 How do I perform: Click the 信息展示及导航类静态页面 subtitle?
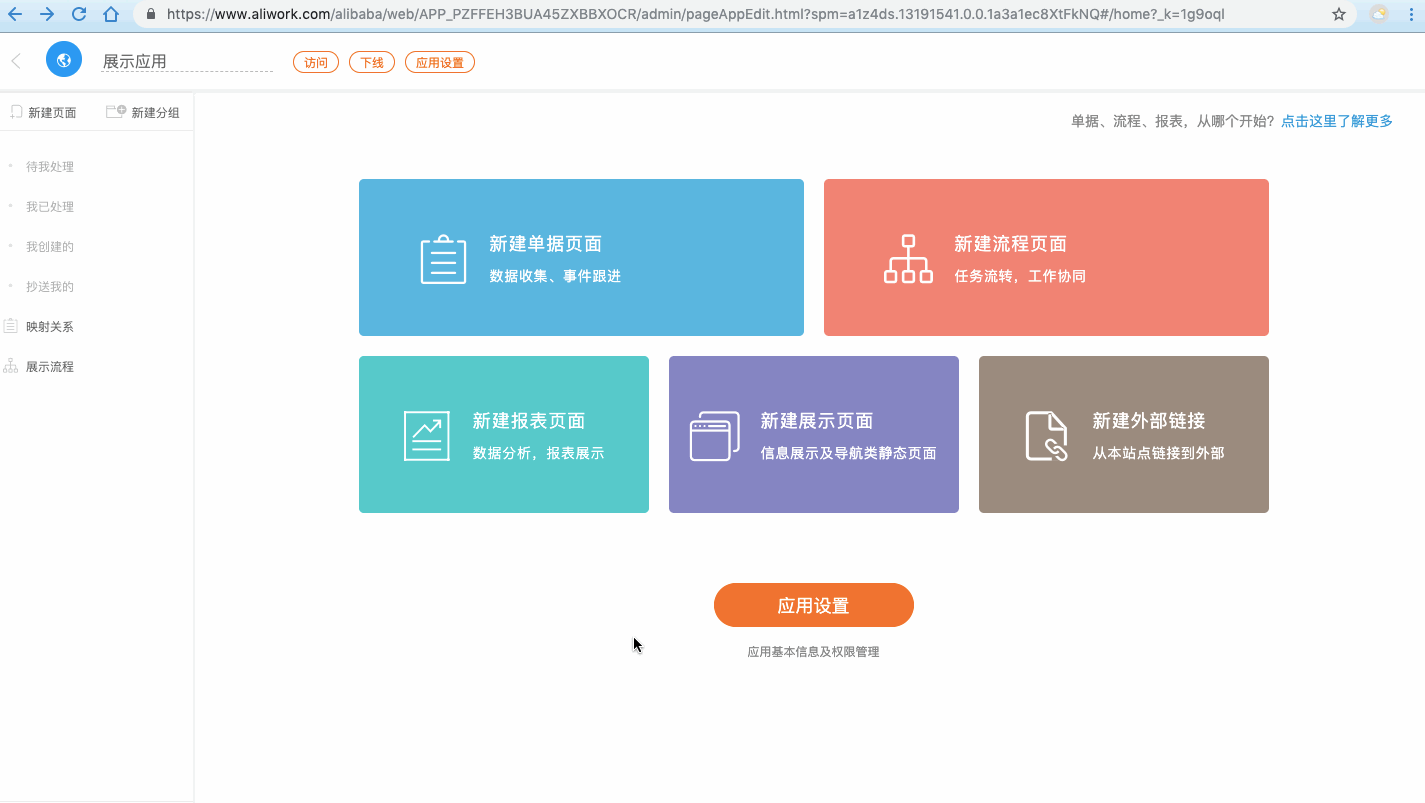coord(849,453)
